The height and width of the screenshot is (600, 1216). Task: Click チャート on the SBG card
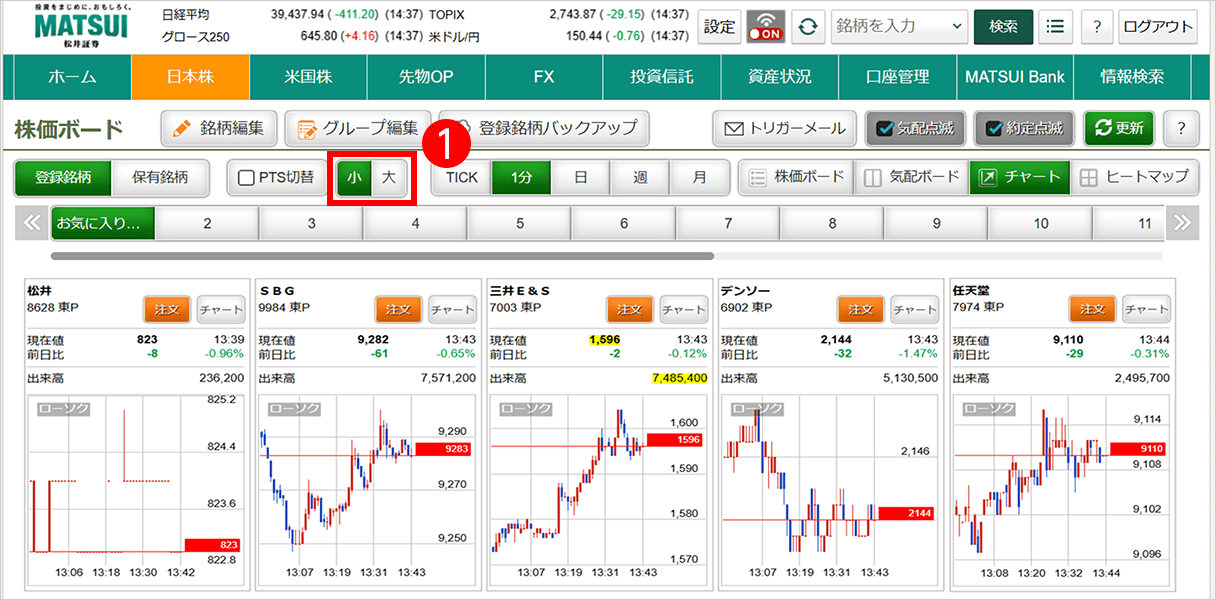click(452, 309)
